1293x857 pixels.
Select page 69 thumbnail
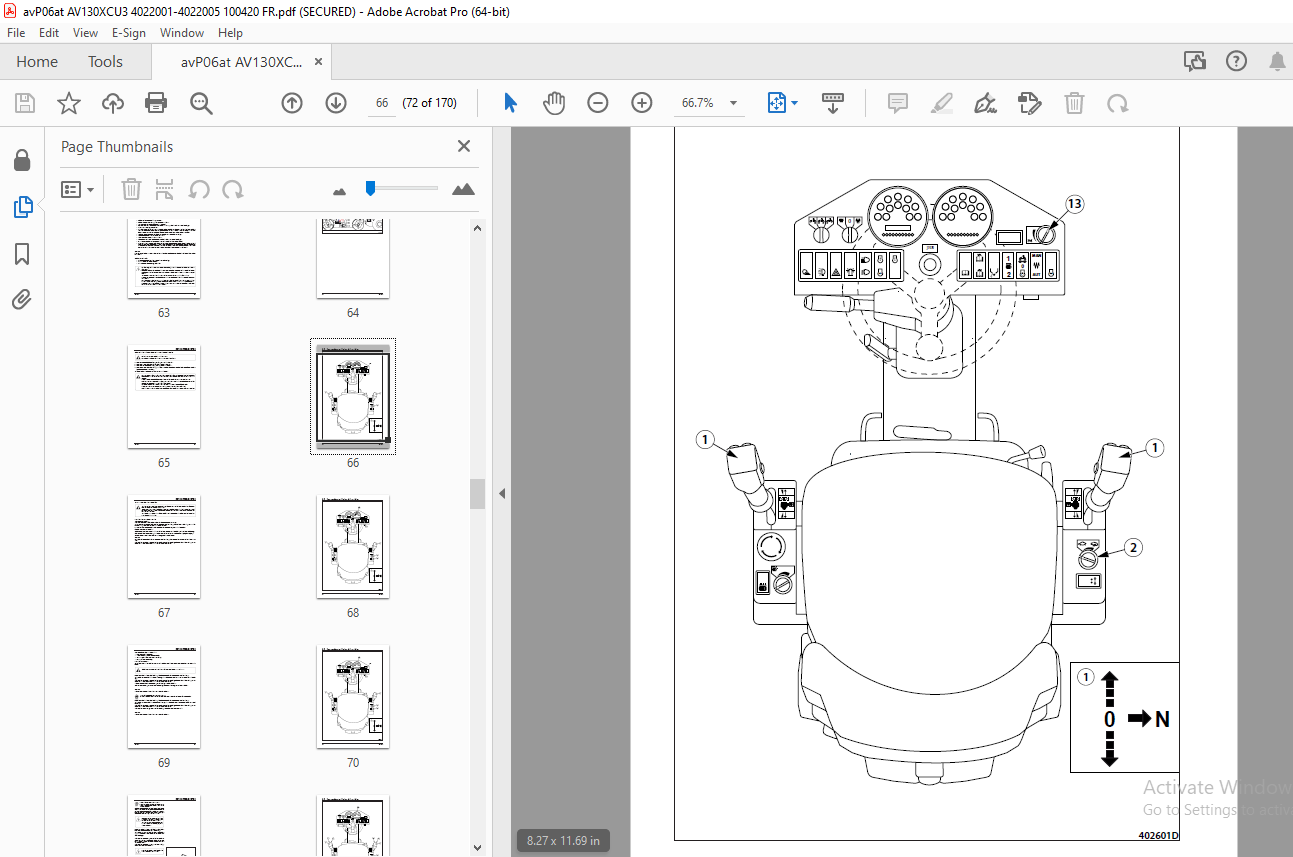point(164,697)
